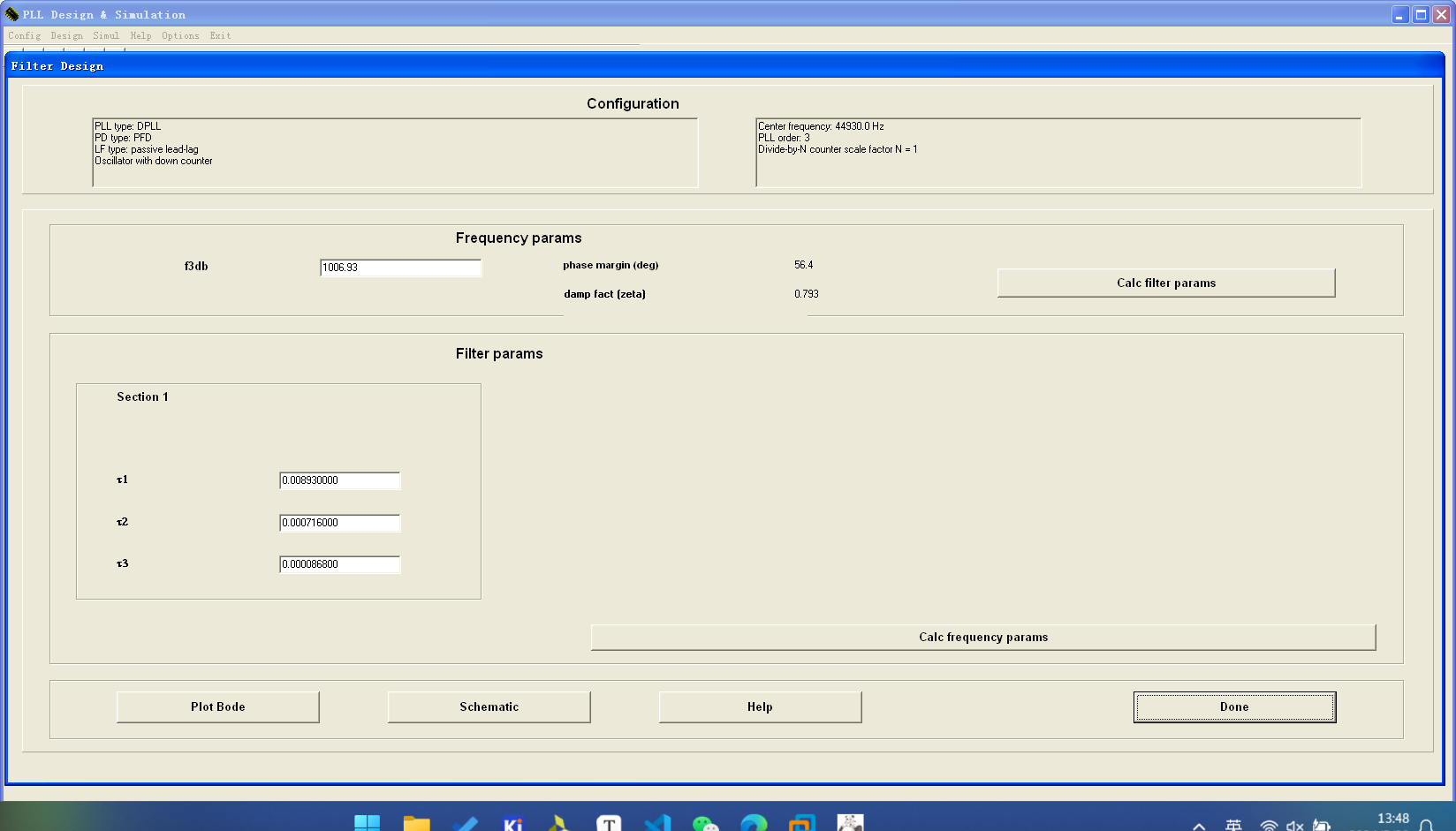
Task: Click the 'PD type: PFD' line
Action: pos(123,138)
